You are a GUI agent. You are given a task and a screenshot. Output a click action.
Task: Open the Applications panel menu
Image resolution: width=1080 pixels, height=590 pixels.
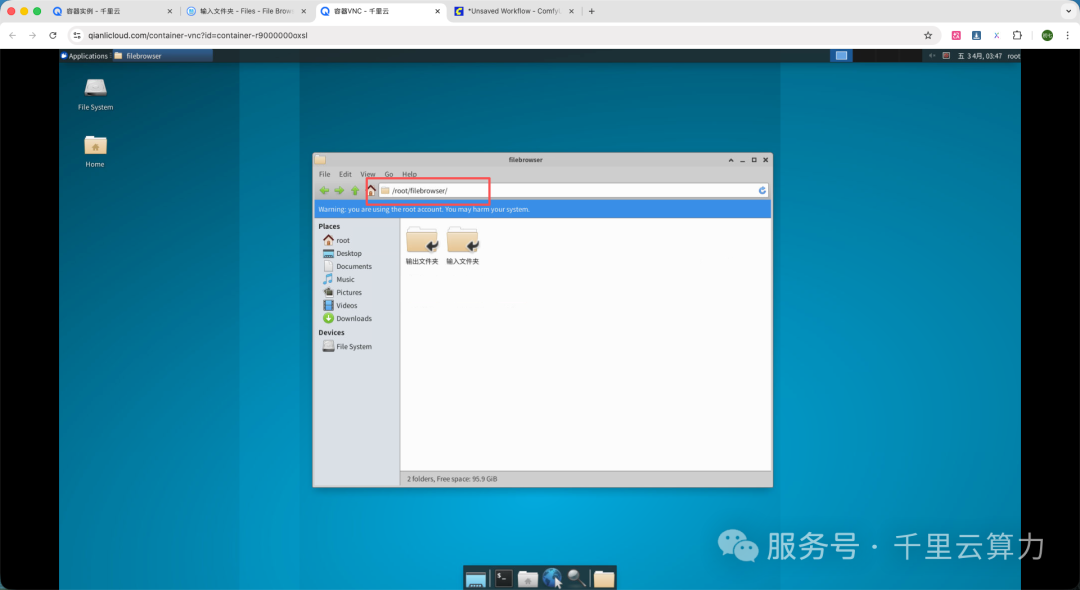pos(85,56)
